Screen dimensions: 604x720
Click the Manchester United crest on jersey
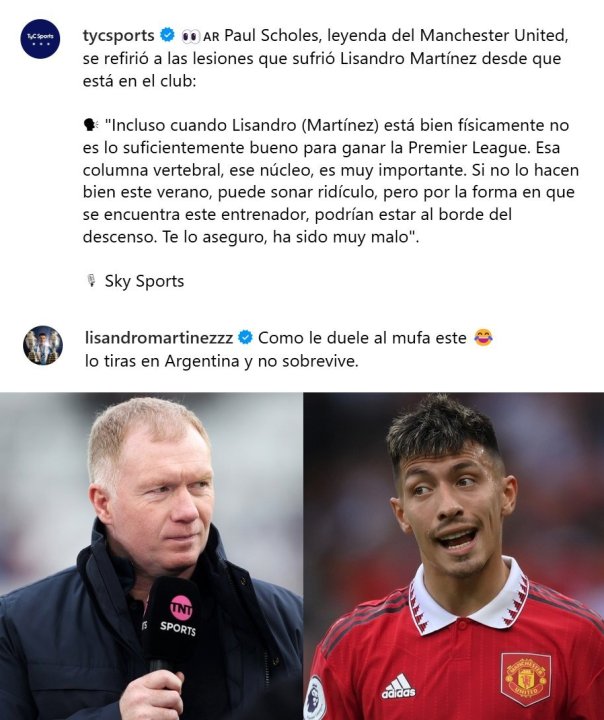[526, 679]
